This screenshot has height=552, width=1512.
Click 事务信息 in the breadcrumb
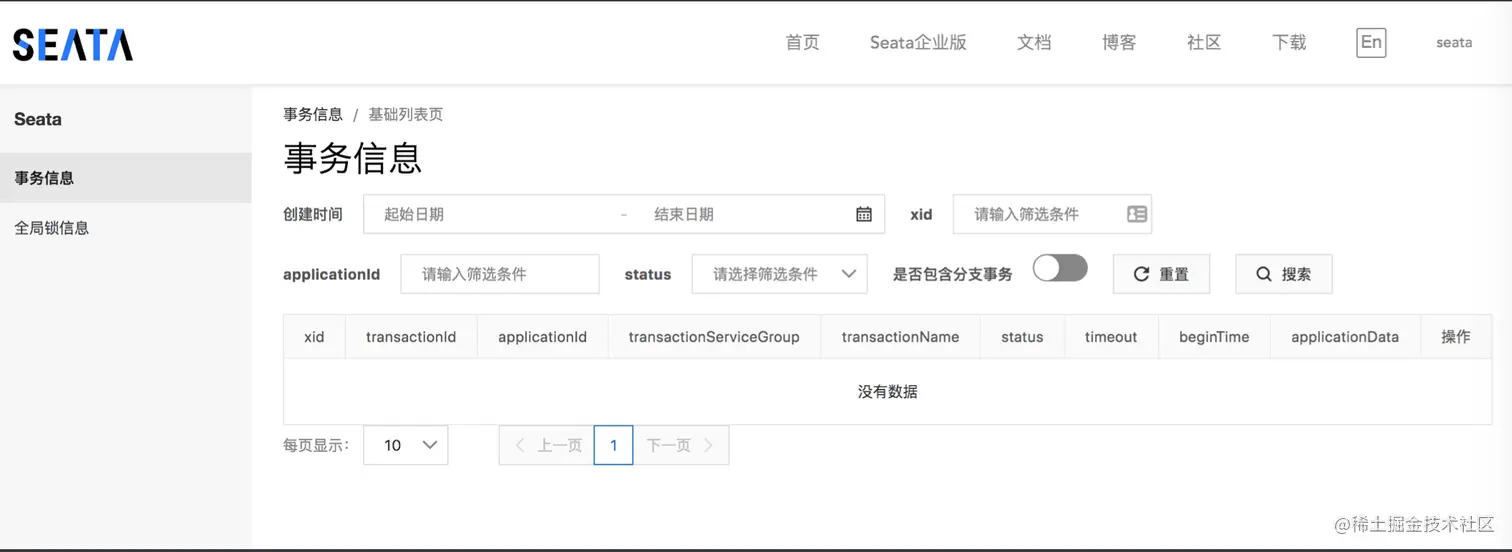tap(313, 115)
